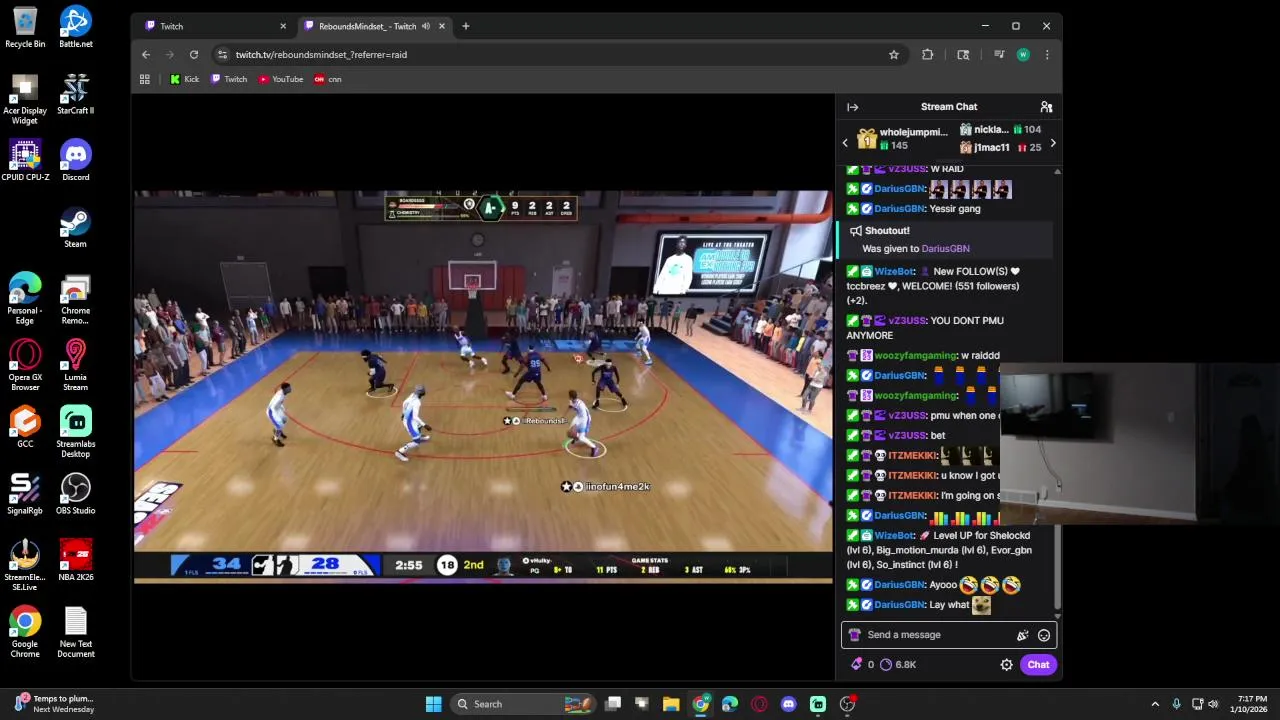Mute the ReboundsMindset_ tab audio
Image resolution: width=1280 pixels, height=720 pixels.
426,26
